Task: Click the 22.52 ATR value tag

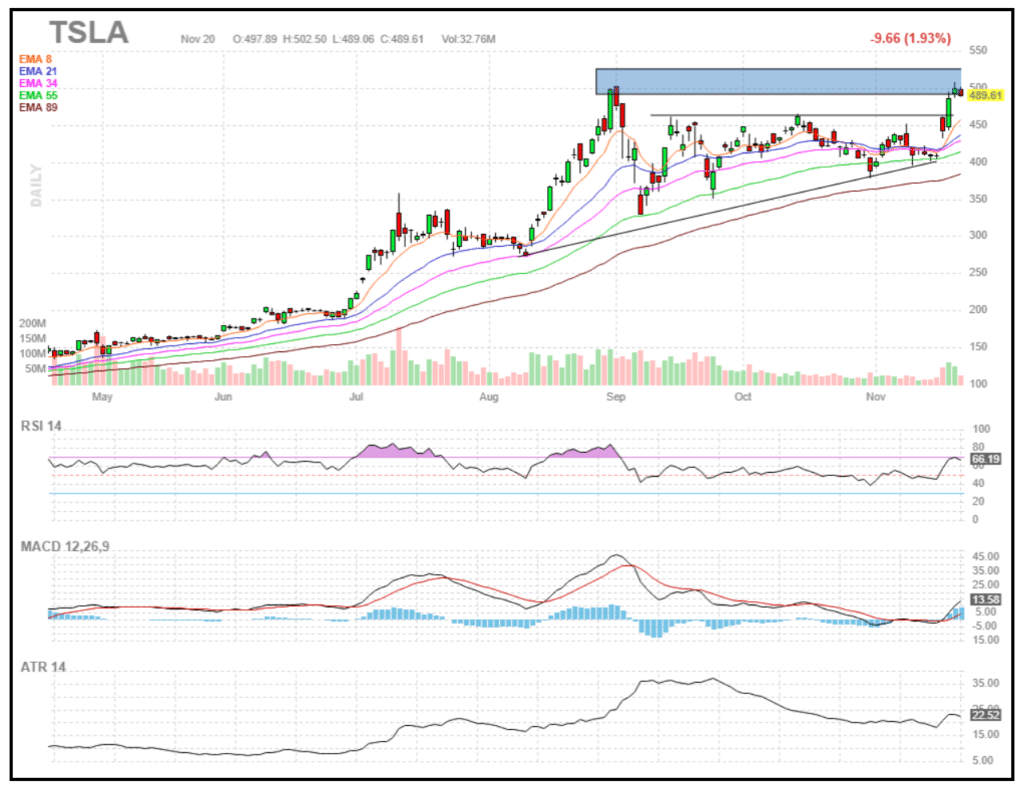Action: pos(985,715)
